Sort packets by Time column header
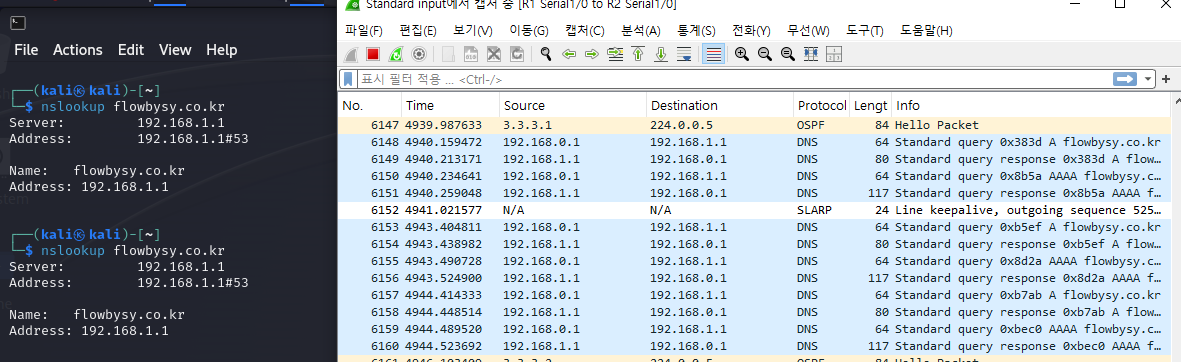1181x362 pixels. pos(450,105)
